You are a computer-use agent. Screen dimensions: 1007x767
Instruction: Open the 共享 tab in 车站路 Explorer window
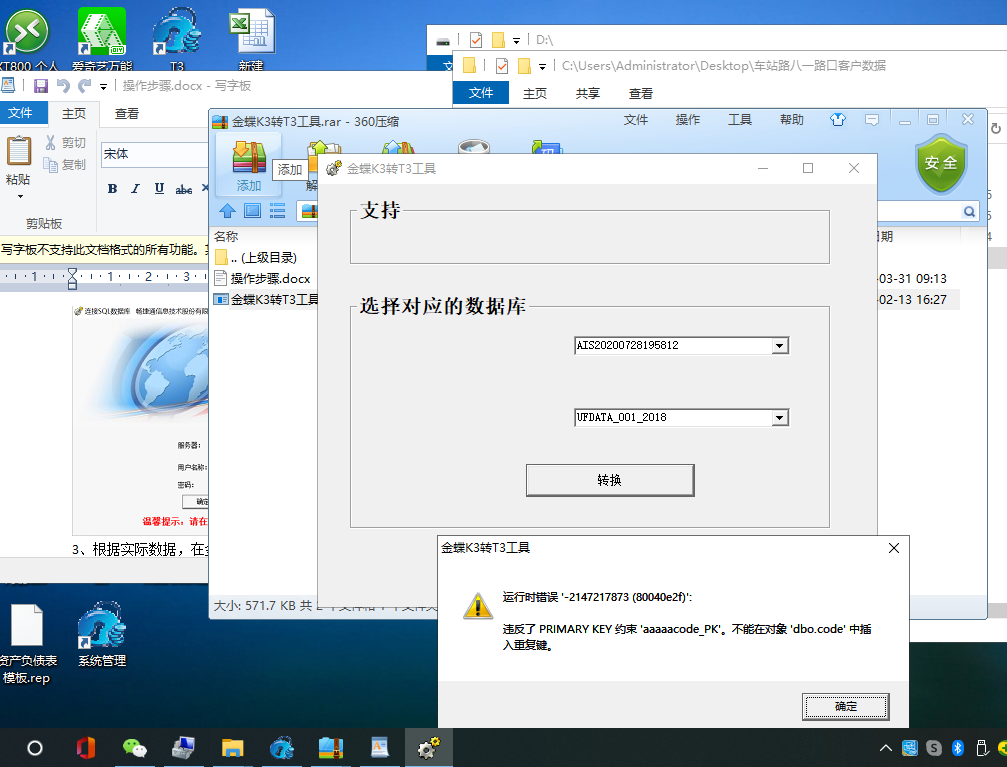coord(588,93)
